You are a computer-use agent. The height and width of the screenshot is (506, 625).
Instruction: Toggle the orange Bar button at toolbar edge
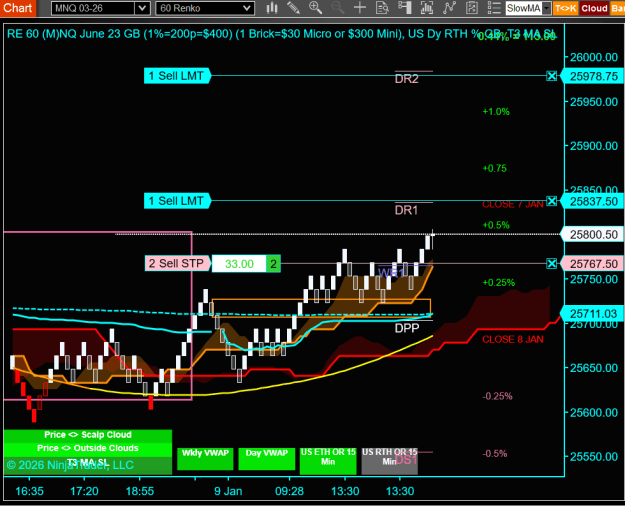point(617,8)
